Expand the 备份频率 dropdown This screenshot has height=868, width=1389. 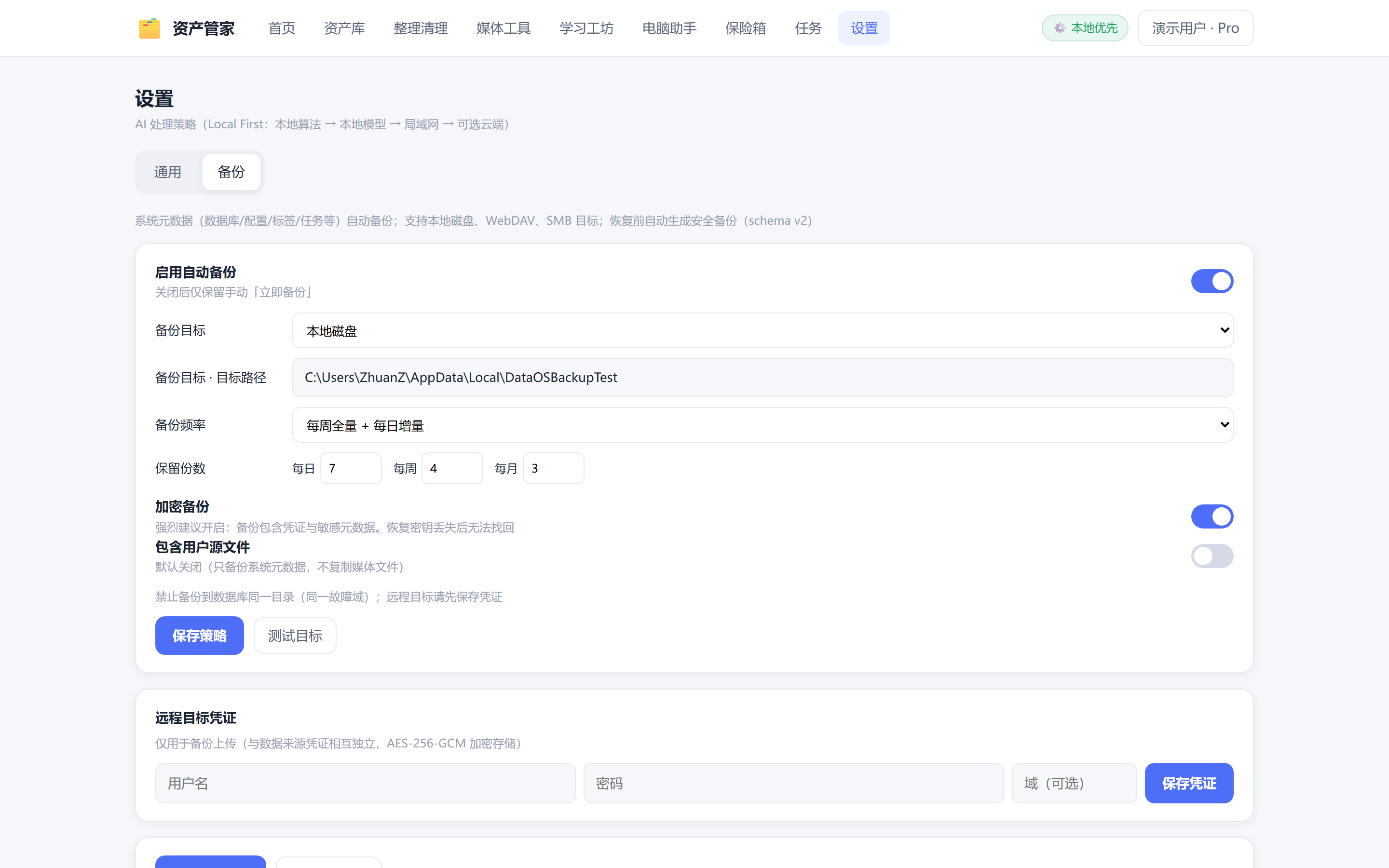pos(762,425)
